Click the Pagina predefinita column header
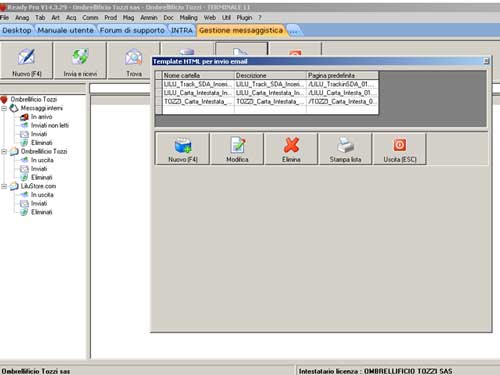 342,75
